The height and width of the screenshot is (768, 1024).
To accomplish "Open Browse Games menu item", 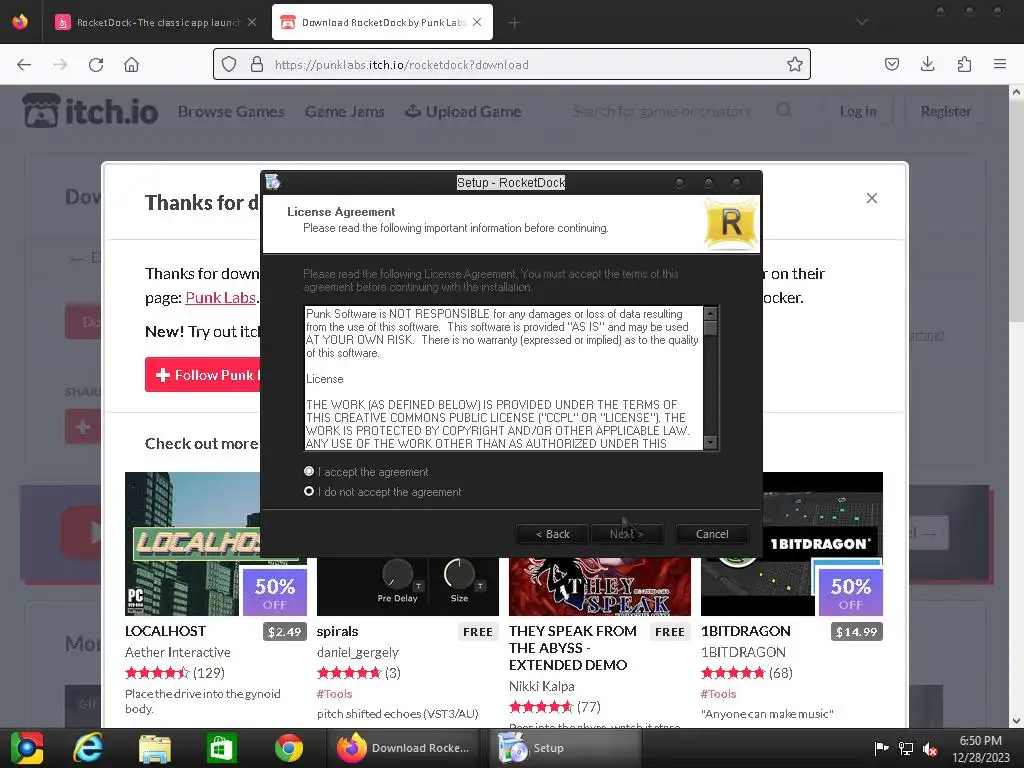I will pyautogui.click(x=231, y=112).
